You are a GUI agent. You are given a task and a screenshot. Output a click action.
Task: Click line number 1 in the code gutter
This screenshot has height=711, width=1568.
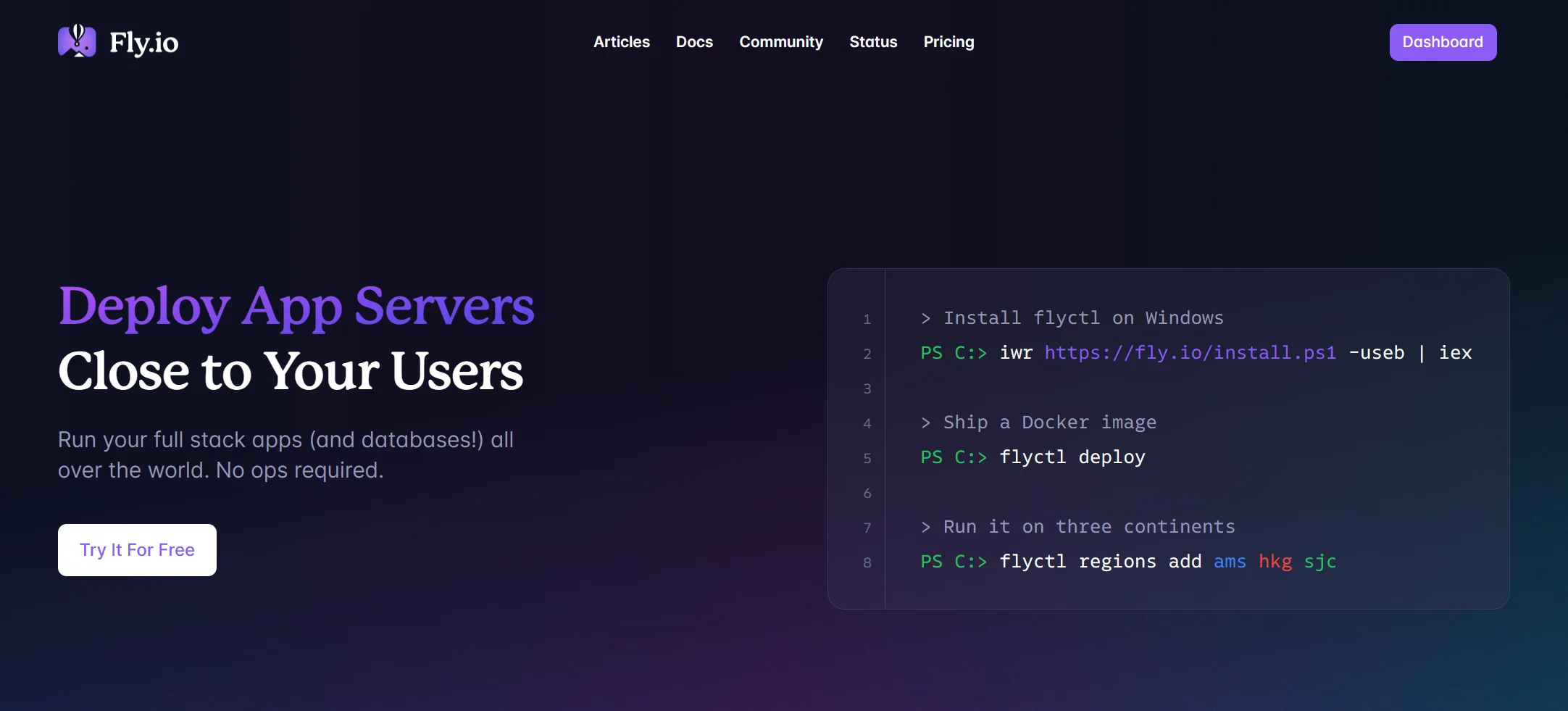pyautogui.click(x=867, y=319)
